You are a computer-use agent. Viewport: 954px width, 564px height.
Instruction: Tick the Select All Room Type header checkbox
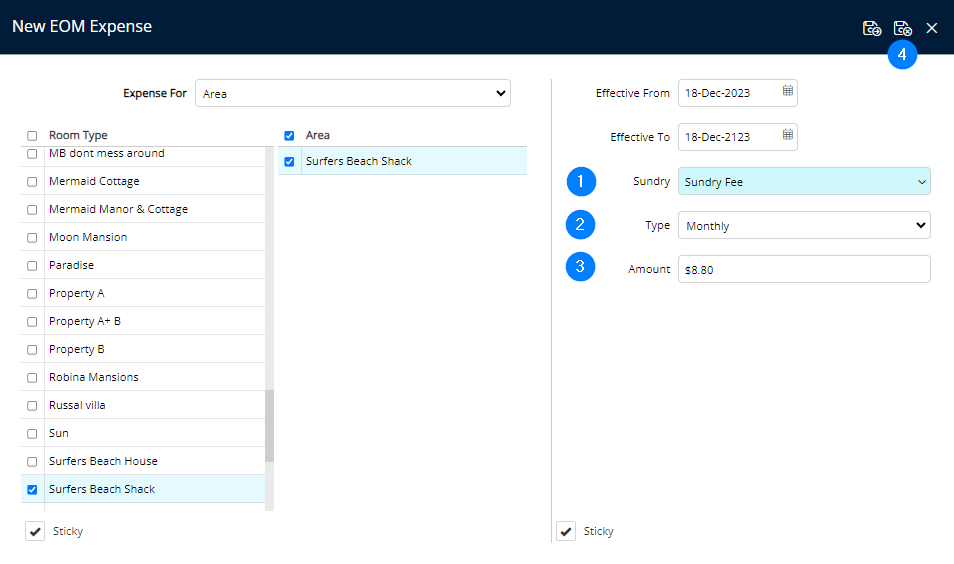(33, 136)
